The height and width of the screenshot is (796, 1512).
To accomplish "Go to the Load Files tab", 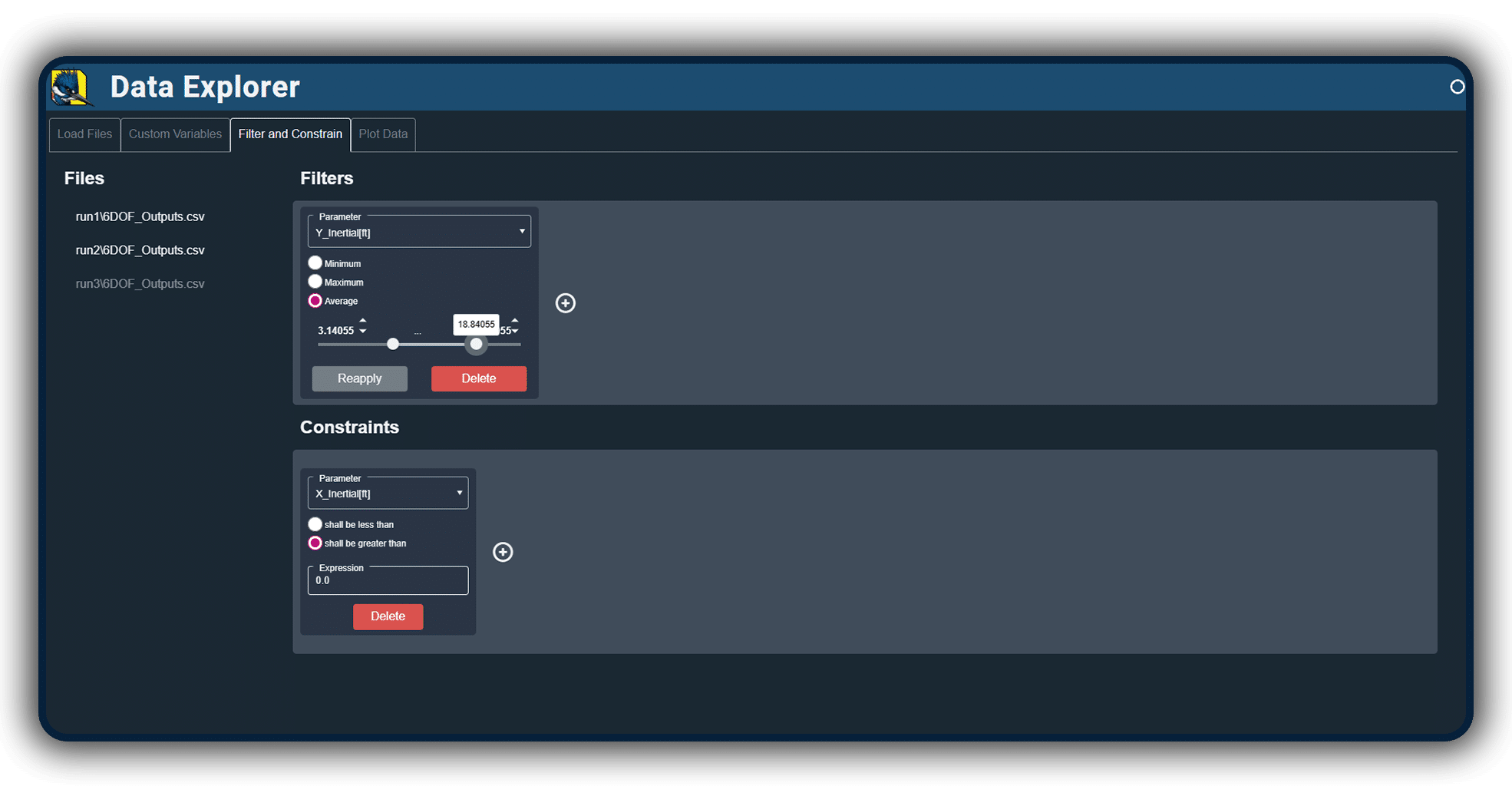I will [x=84, y=134].
